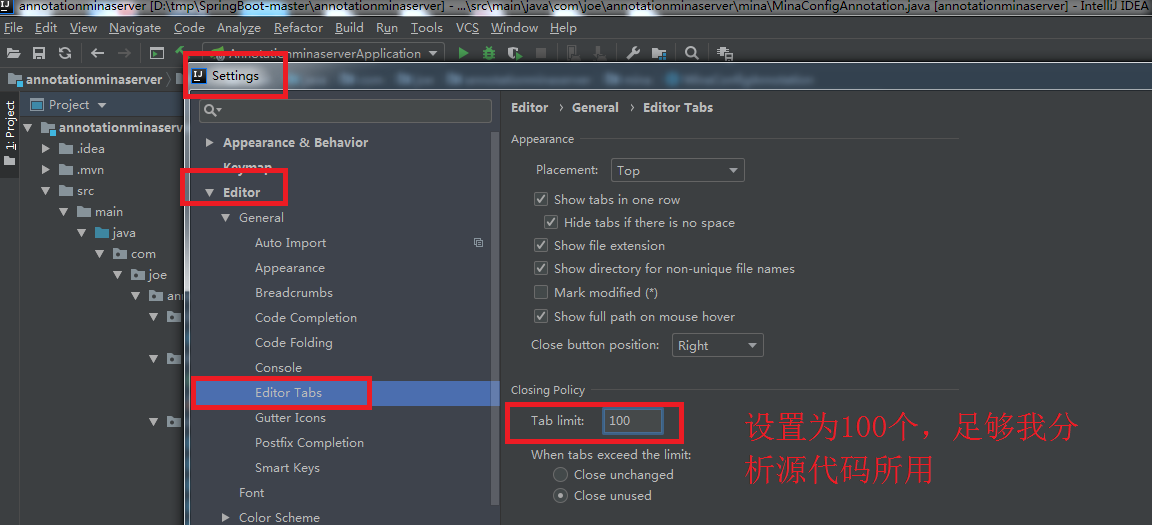Image resolution: width=1152 pixels, height=525 pixels.
Task: Open the Navigate menu
Action: [135, 28]
